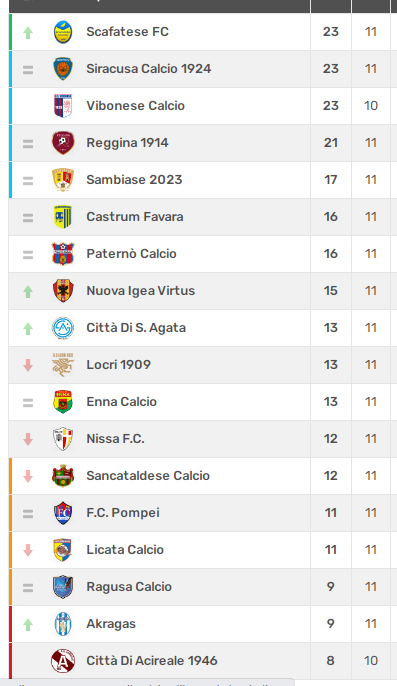Click the Nuova Igea Virtus crest
This screenshot has width=397, height=686.
(63, 290)
